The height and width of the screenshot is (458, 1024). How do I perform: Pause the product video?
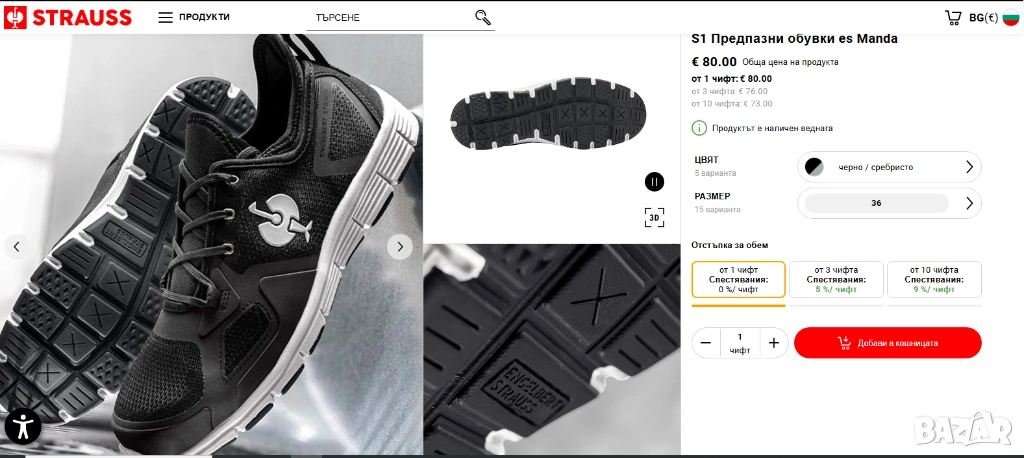pos(654,181)
